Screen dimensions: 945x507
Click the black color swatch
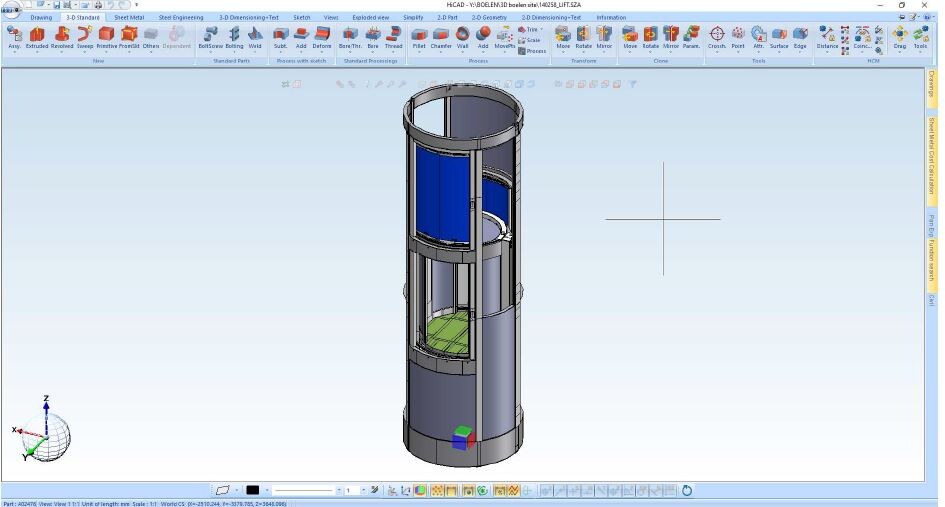point(253,490)
